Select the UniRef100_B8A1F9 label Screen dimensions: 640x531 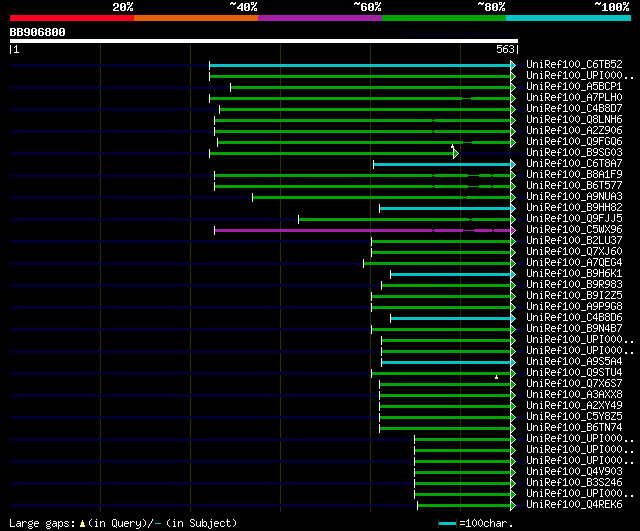click(574, 175)
